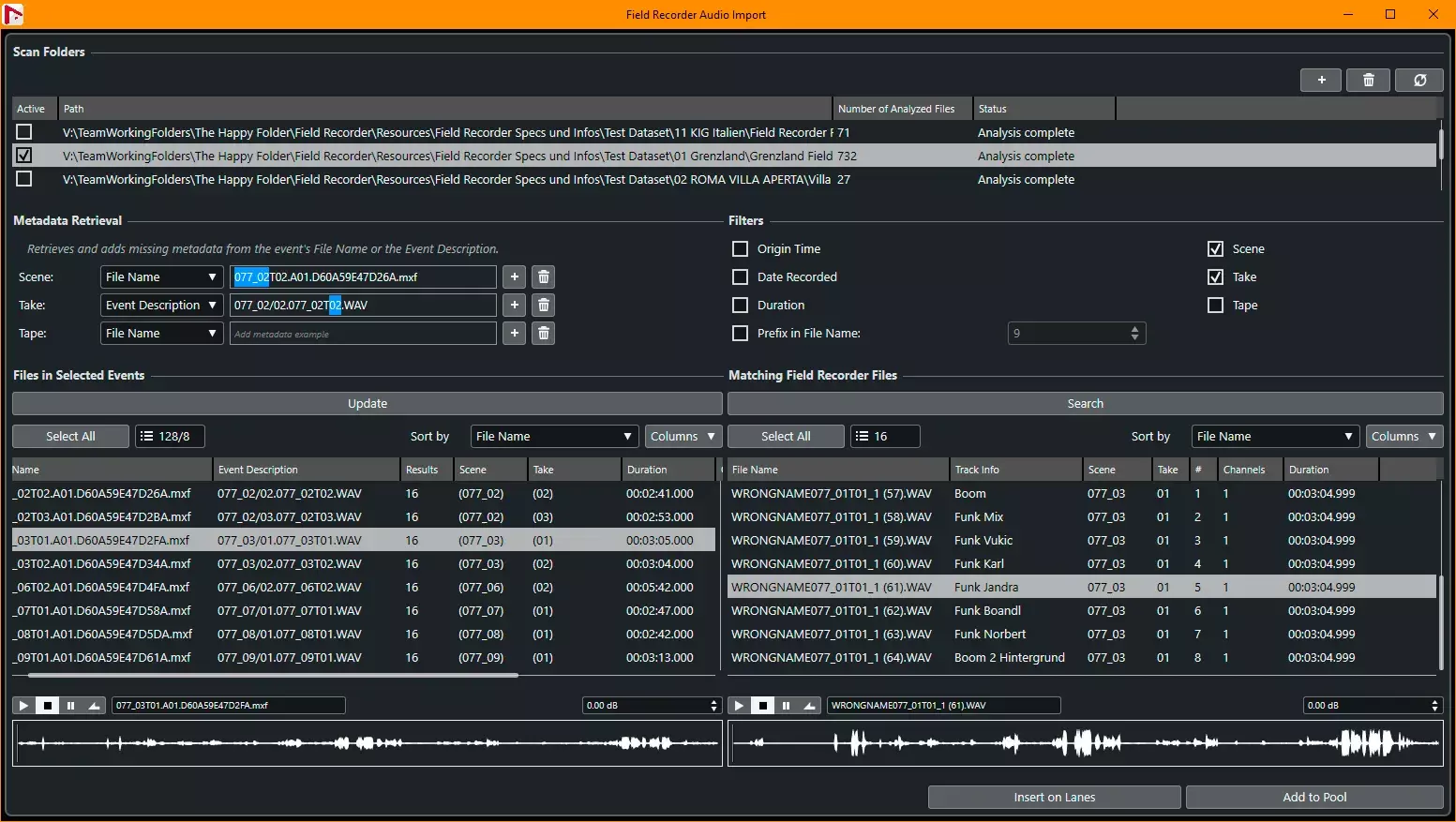Add metadata example for the Scene row
Screen dimensions: 1456x822
[514, 277]
